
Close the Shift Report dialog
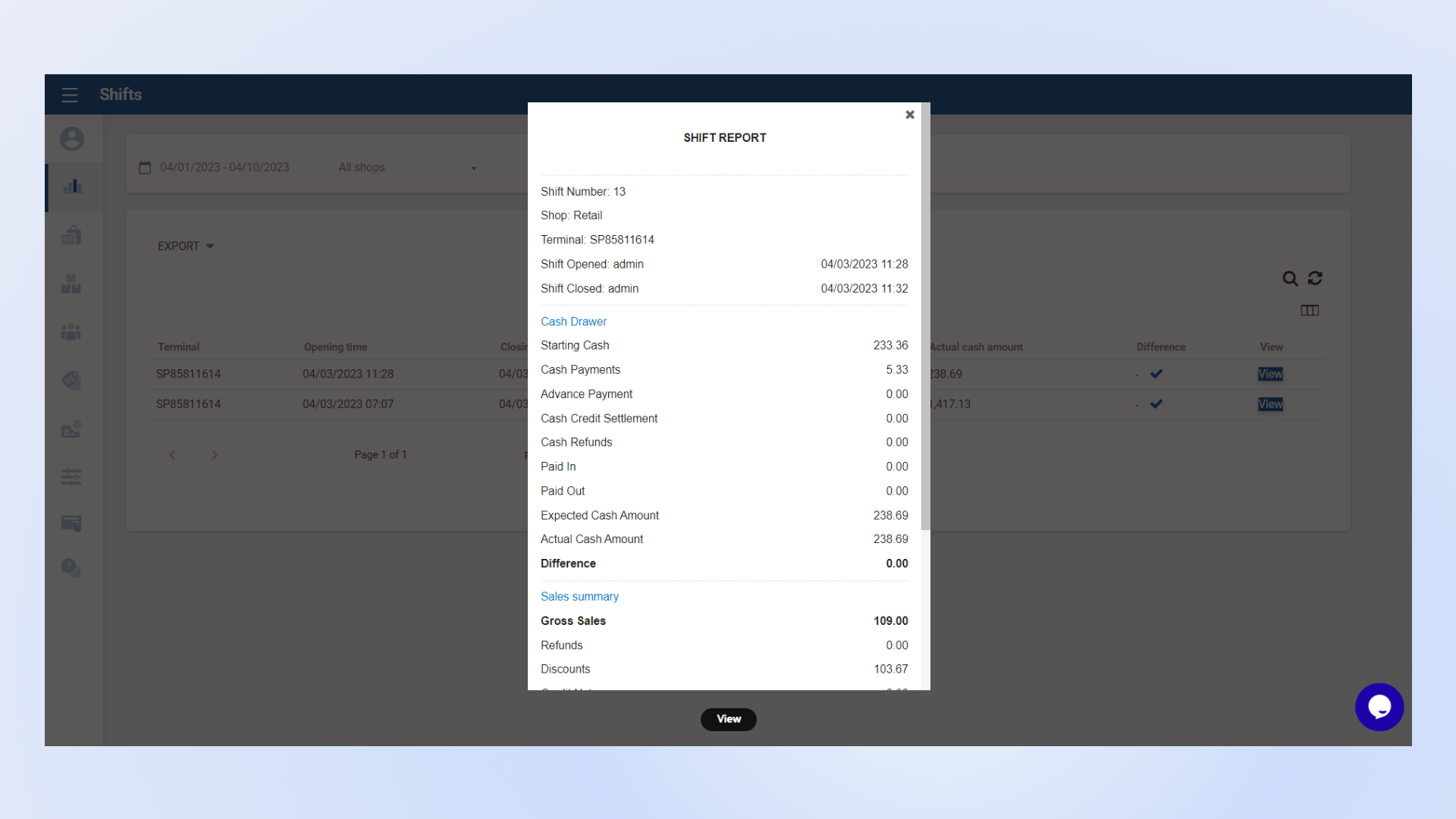910,115
